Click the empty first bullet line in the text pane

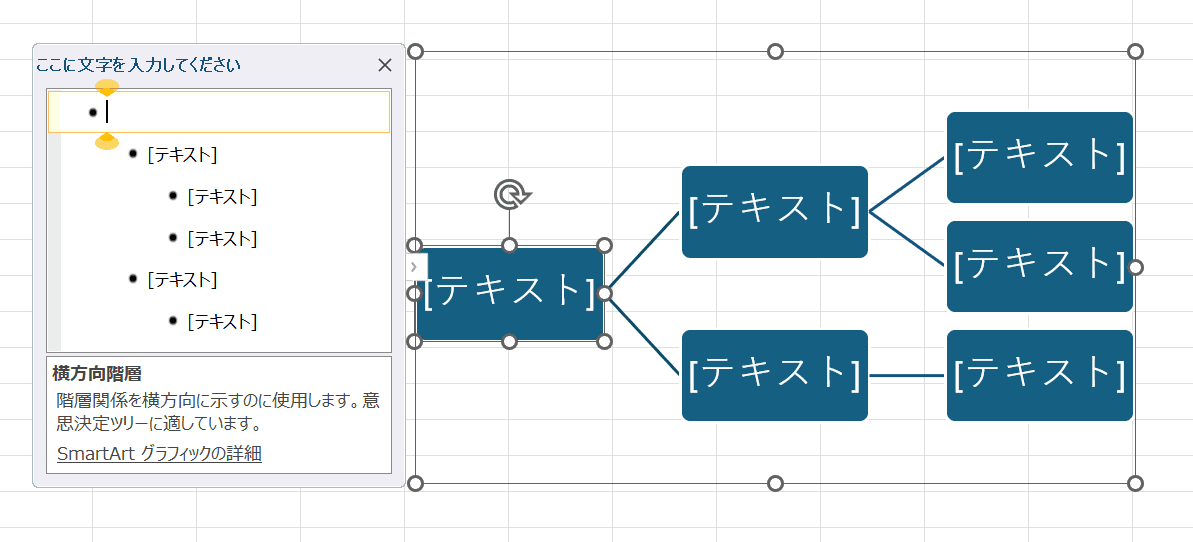(240, 112)
